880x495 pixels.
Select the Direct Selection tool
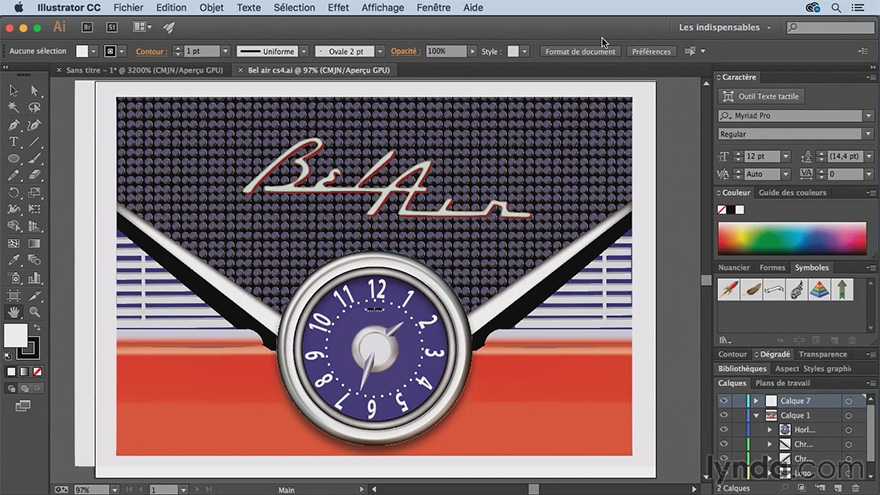pos(34,90)
